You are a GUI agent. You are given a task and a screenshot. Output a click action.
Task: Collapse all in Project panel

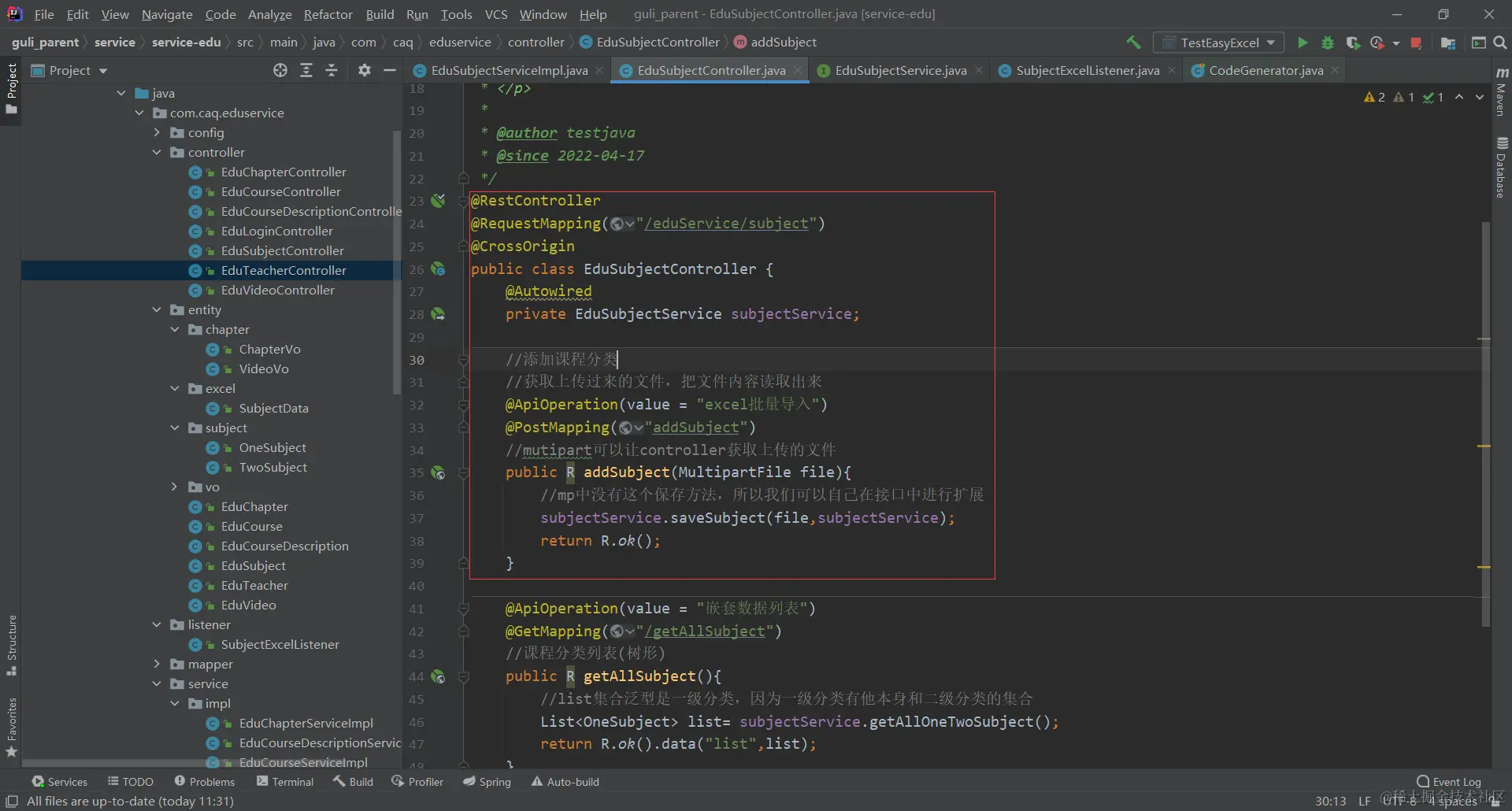tap(332, 71)
